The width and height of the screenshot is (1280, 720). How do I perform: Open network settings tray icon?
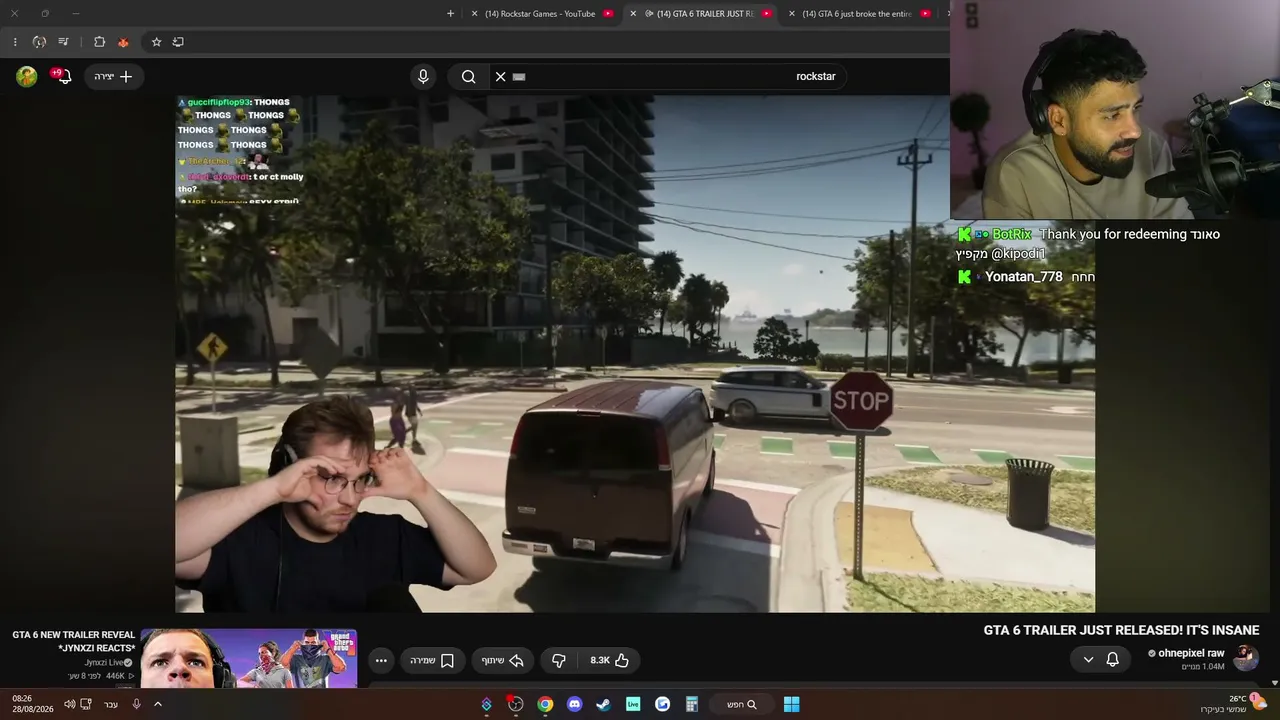point(86,704)
